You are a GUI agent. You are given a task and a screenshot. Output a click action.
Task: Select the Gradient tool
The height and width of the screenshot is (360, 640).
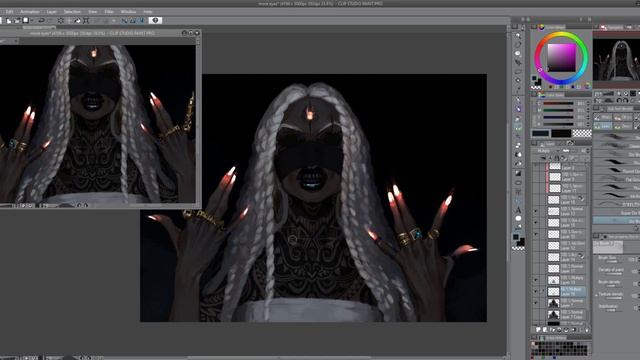click(518, 173)
